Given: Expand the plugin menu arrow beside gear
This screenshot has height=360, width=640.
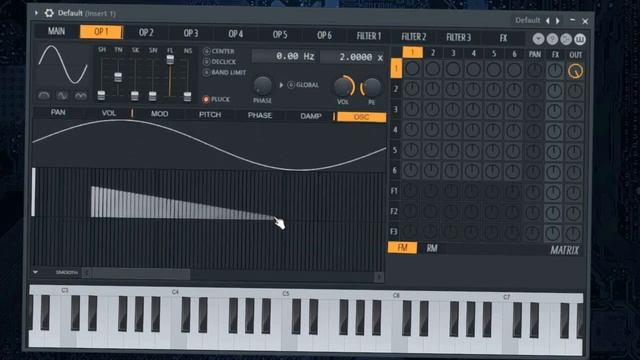Looking at the screenshot, I should click(x=36, y=13).
